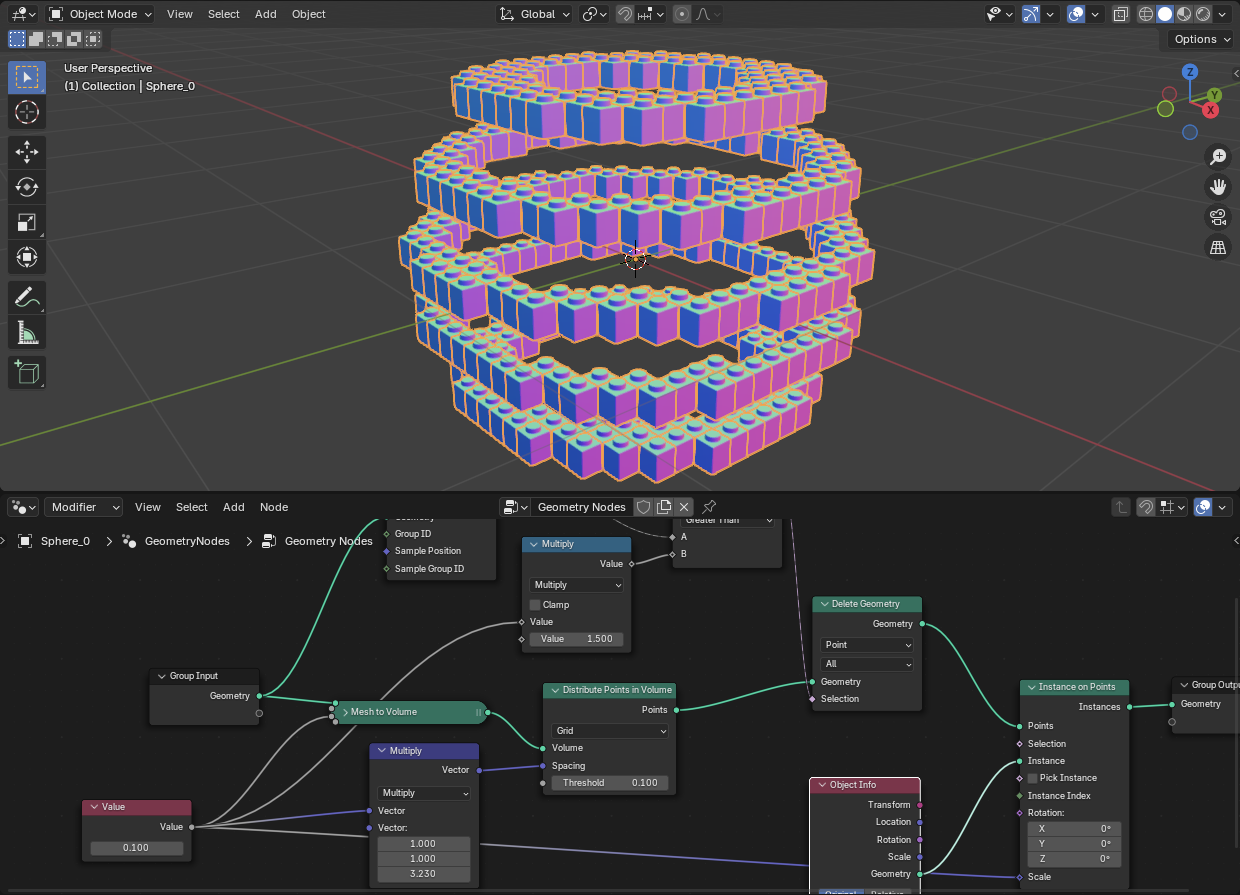The height and width of the screenshot is (895, 1240).
Task: Choose the Move tool
Action: point(27,151)
